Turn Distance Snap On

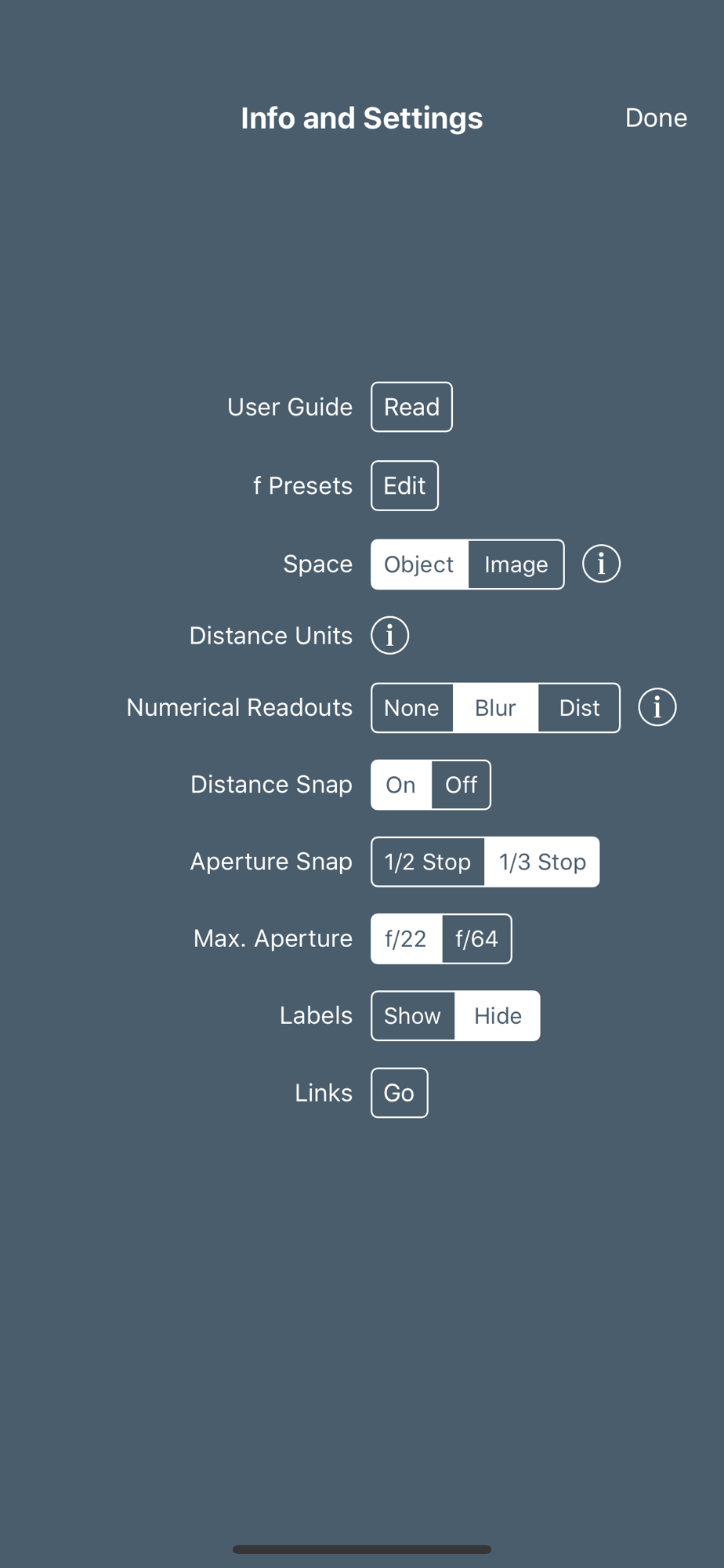(400, 785)
